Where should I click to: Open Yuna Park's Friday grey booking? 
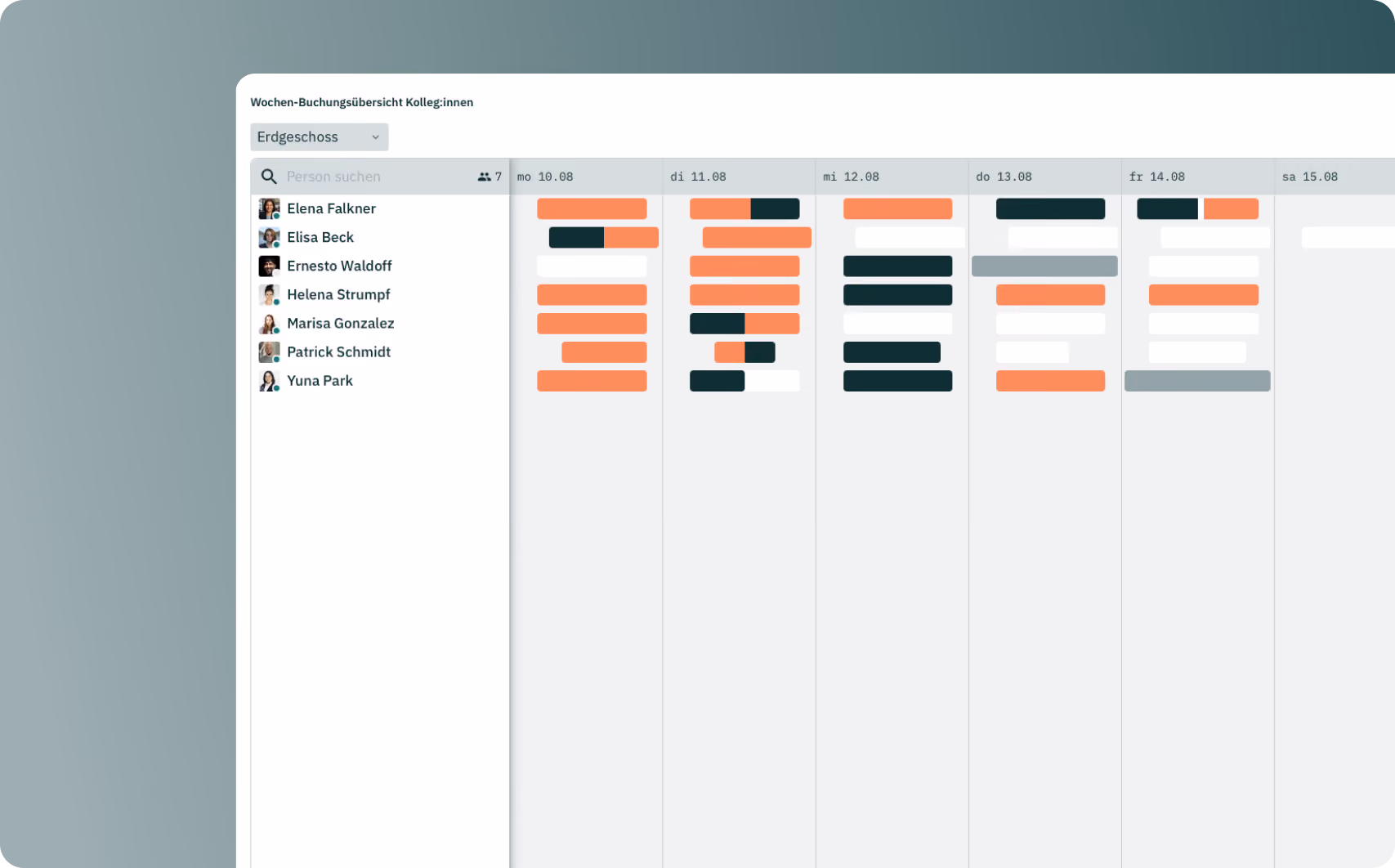[1197, 381]
